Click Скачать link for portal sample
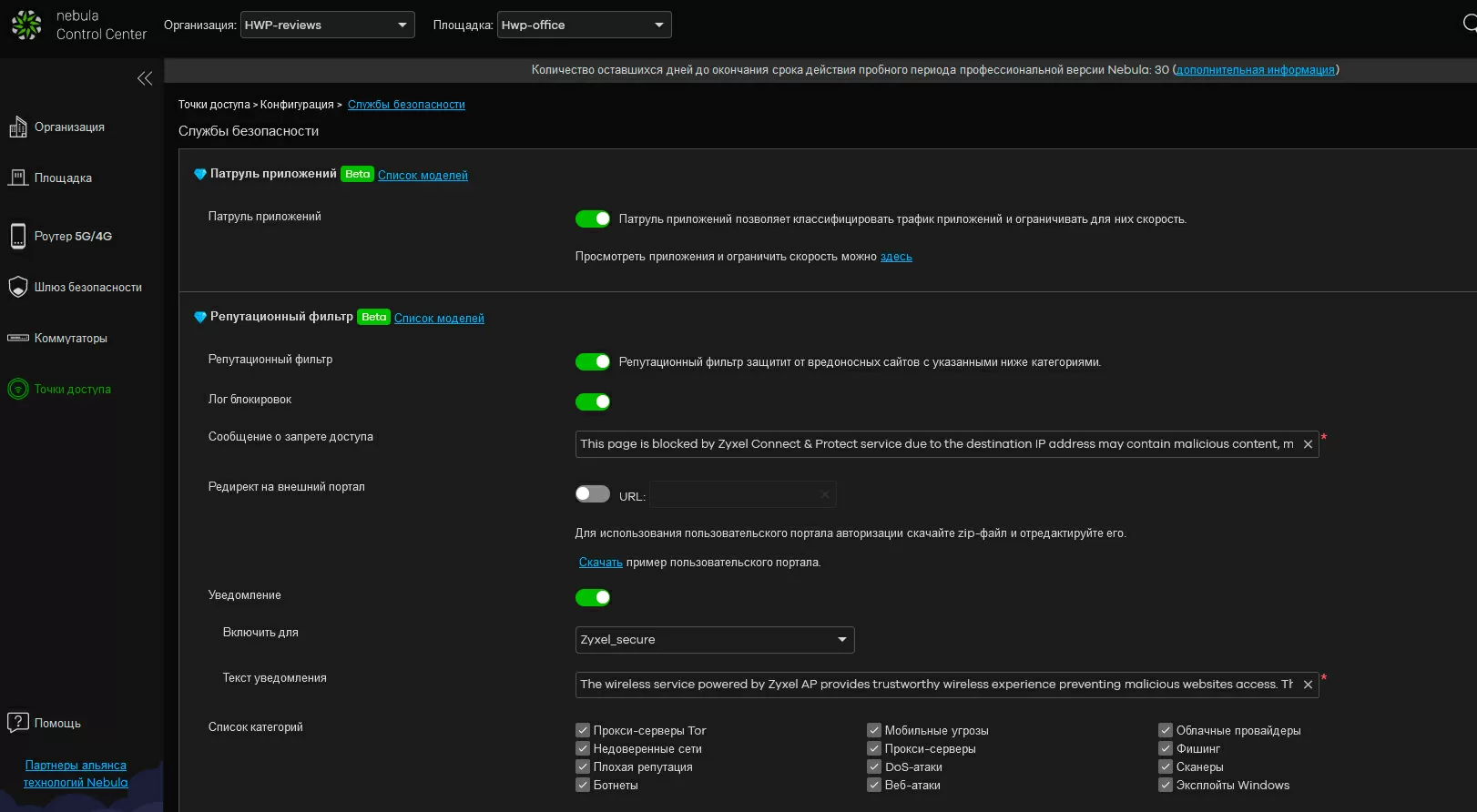This screenshot has width=1477, height=812. pyautogui.click(x=601, y=563)
